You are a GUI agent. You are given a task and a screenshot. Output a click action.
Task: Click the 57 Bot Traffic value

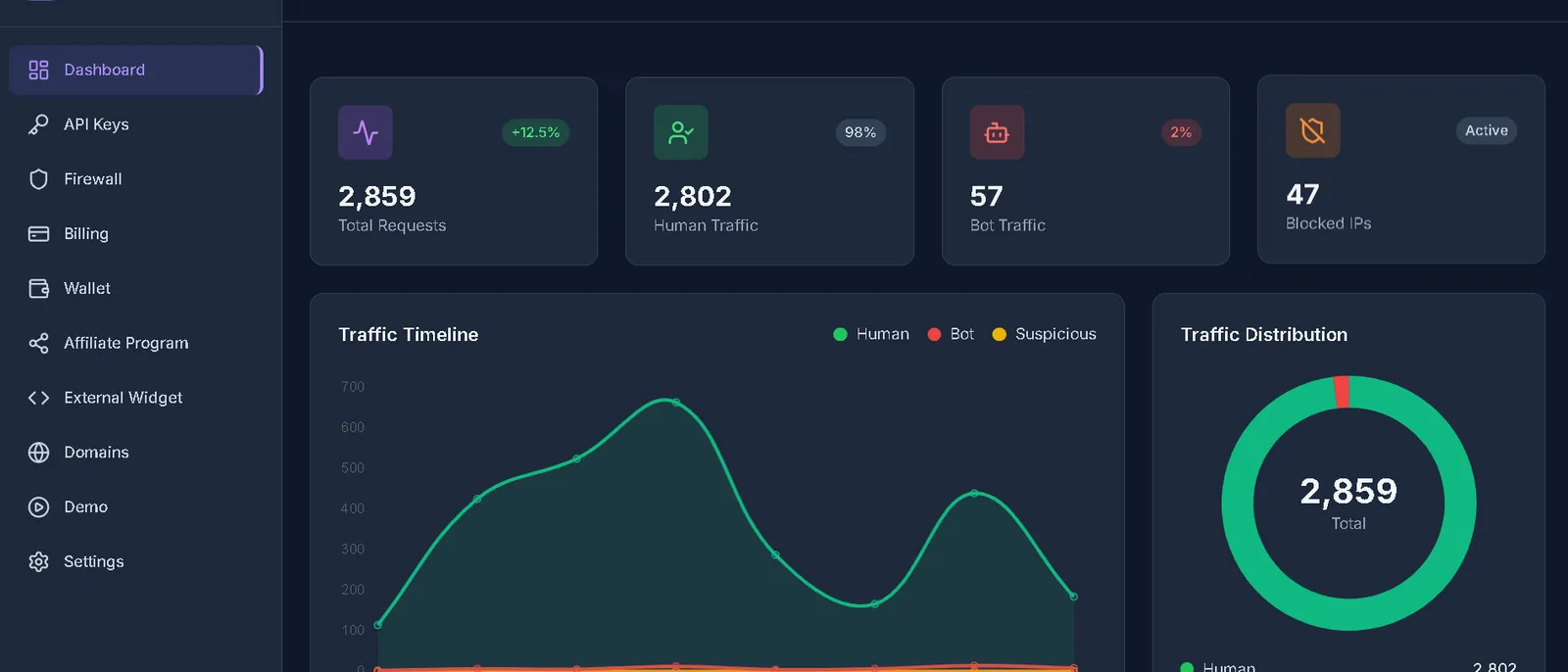tap(987, 197)
